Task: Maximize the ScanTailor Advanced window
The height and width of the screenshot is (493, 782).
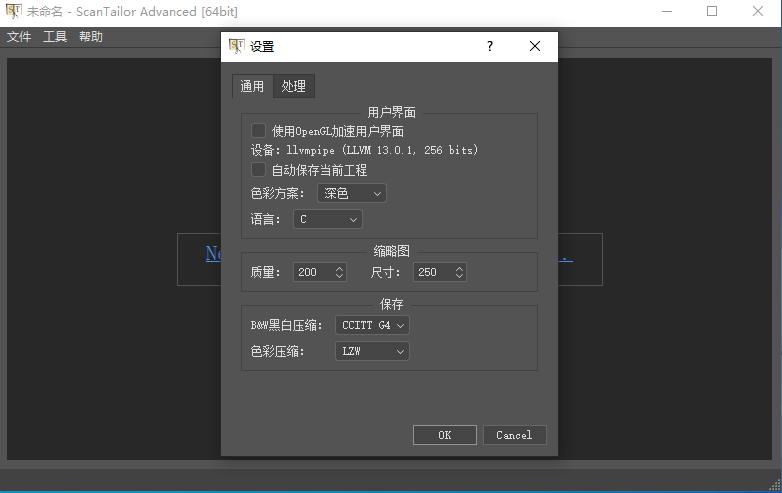Action: (x=712, y=11)
